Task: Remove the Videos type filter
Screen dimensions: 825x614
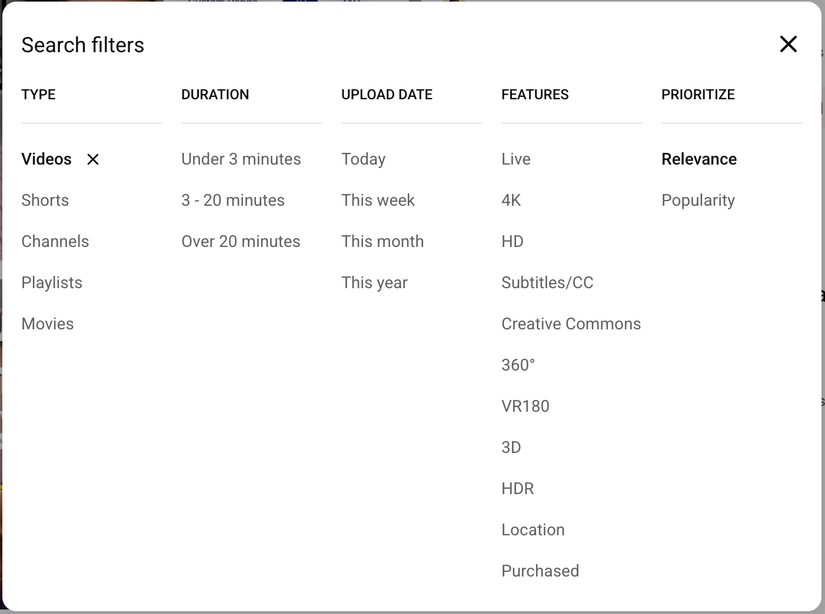Action: 93,159
